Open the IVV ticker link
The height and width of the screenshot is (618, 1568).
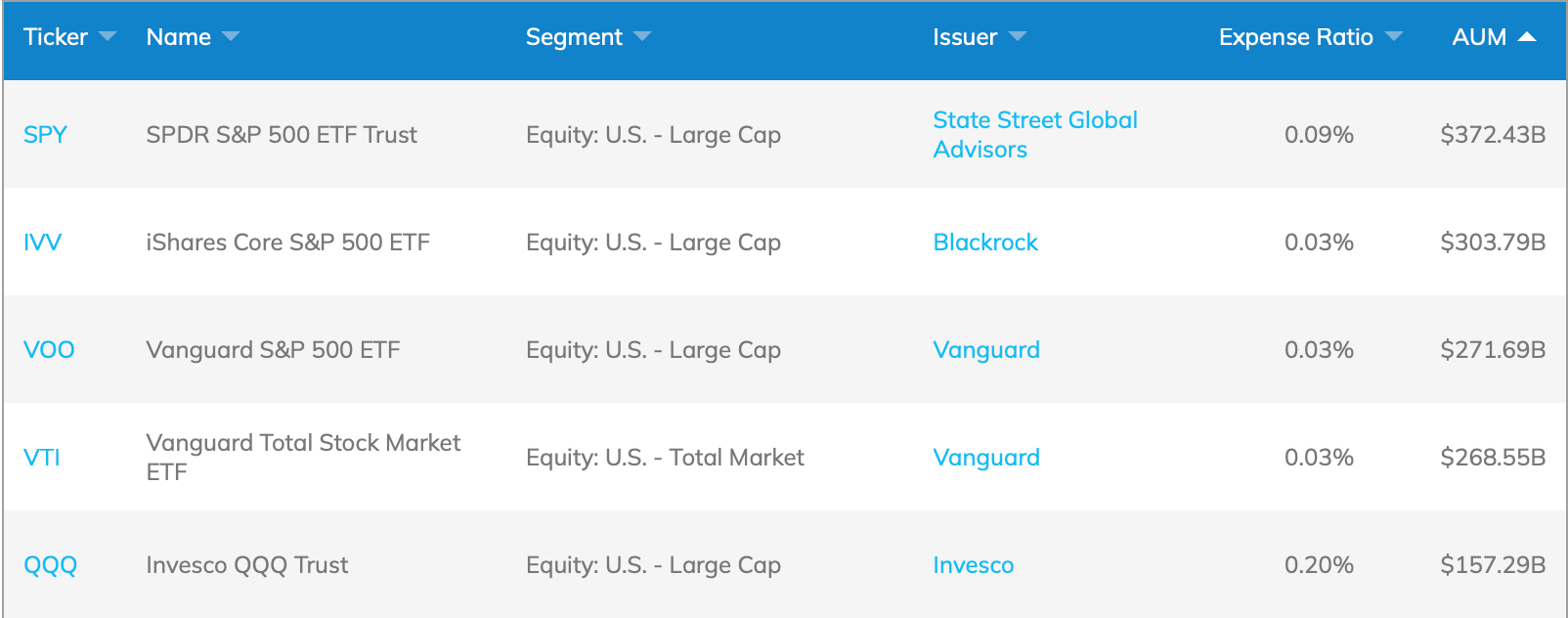[x=42, y=243]
